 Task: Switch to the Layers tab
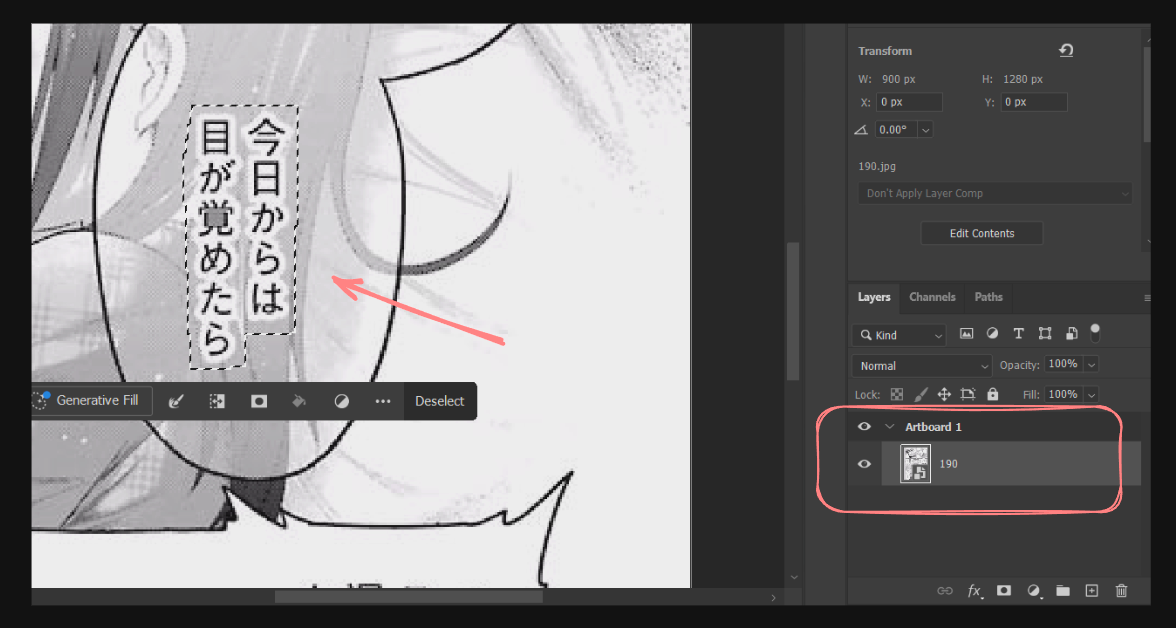coord(874,297)
